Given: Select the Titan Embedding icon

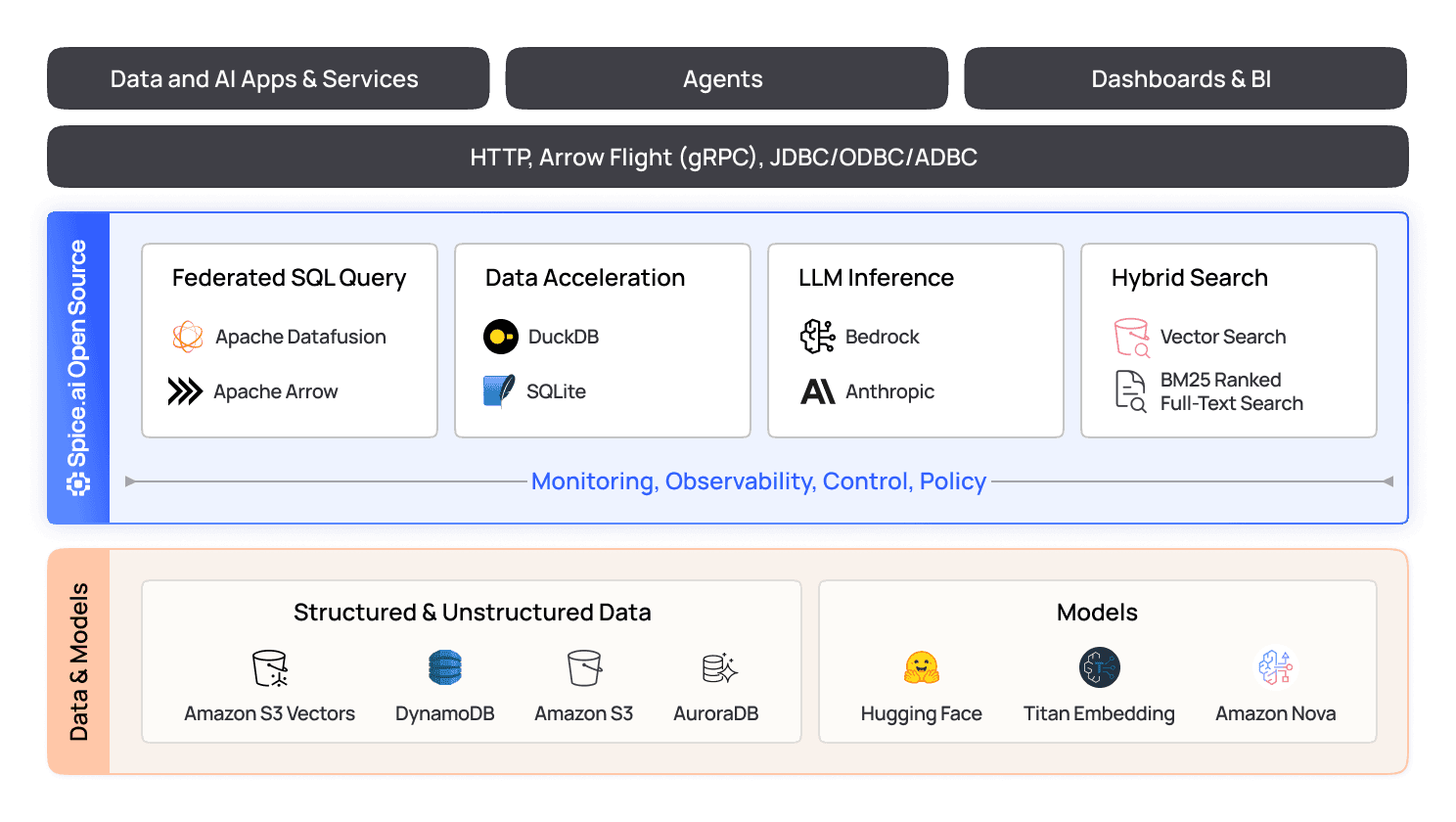Looking at the screenshot, I should (1099, 668).
